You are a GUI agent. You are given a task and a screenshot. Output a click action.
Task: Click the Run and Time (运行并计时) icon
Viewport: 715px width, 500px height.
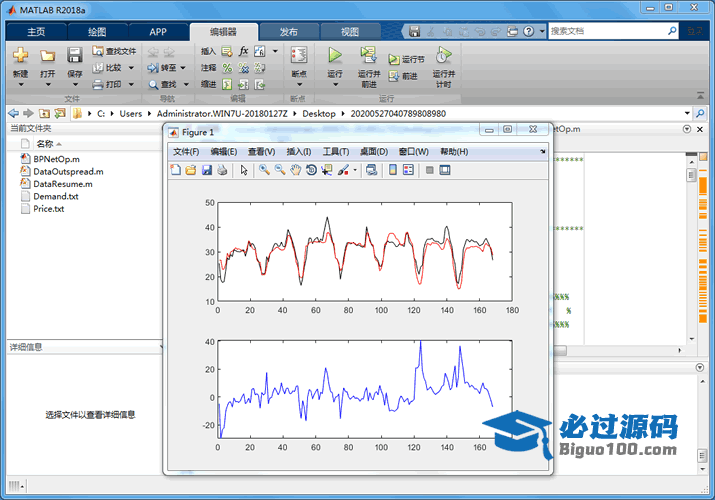point(443,55)
